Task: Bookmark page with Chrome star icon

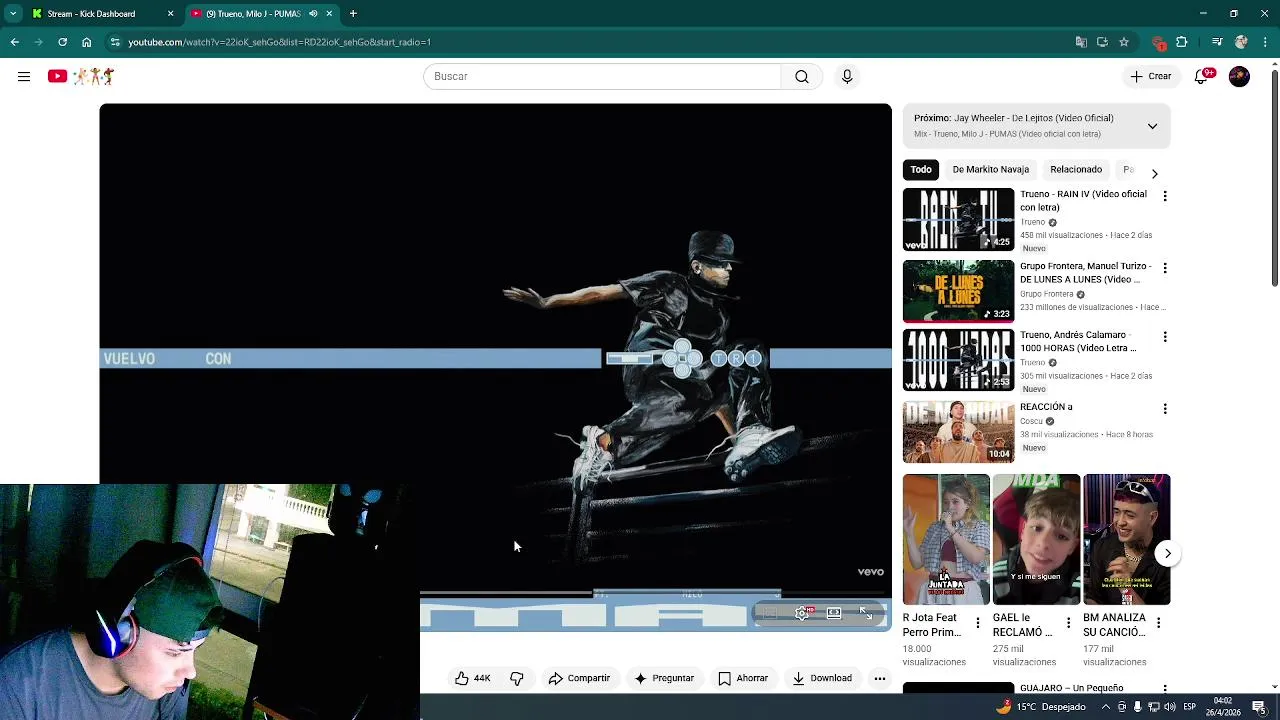Action: (x=1124, y=42)
